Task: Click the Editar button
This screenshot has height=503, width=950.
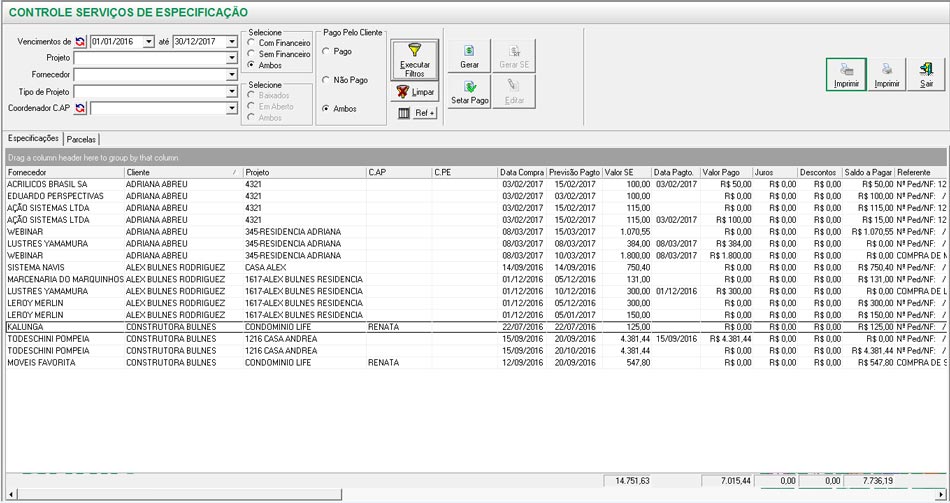Action: coord(514,92)
